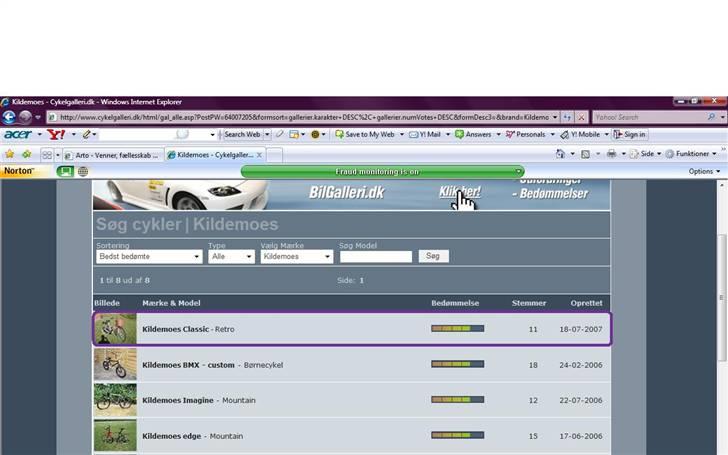728x455 pixels.
Task: Click the Kildemoes BMX custom thumbnail
Action: click(x=115, y=365)
